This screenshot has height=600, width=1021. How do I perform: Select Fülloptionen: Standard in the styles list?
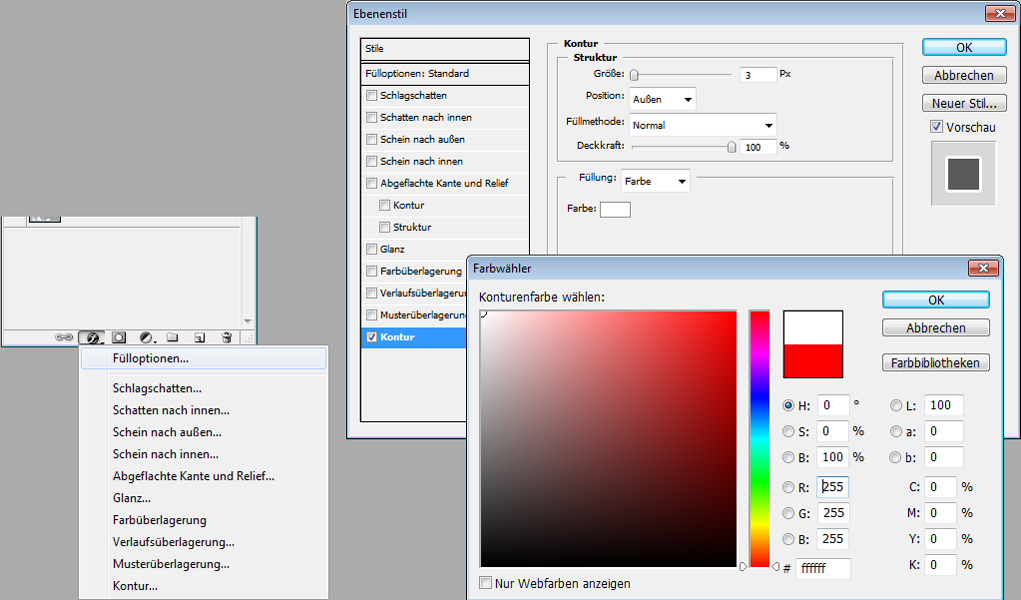pos(445,74)
